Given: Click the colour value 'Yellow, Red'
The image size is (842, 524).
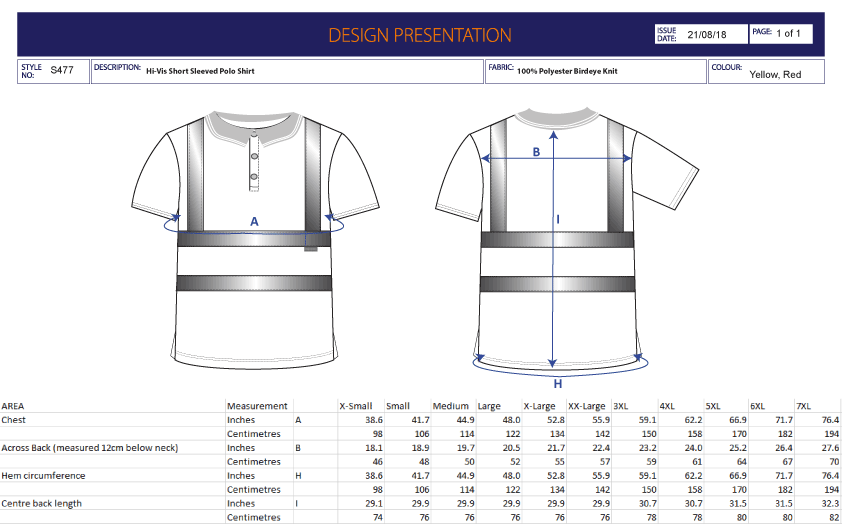Looking at the screenshot, I should (775, 75).
